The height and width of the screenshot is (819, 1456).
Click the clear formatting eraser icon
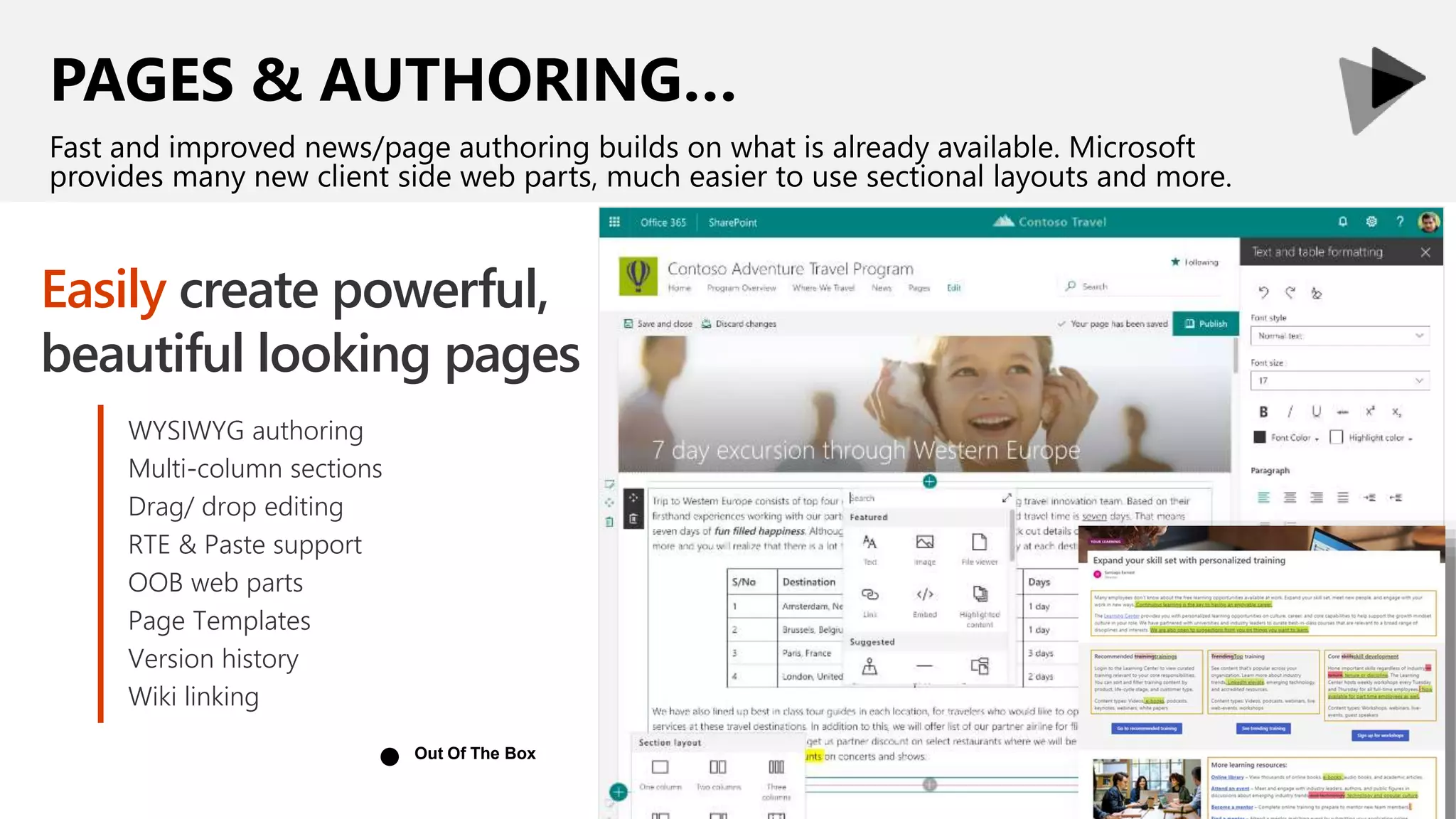[1316, 292]
